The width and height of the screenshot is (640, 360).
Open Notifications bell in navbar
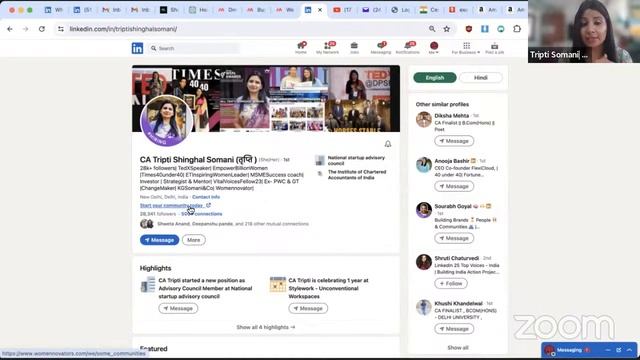[407, 47]
